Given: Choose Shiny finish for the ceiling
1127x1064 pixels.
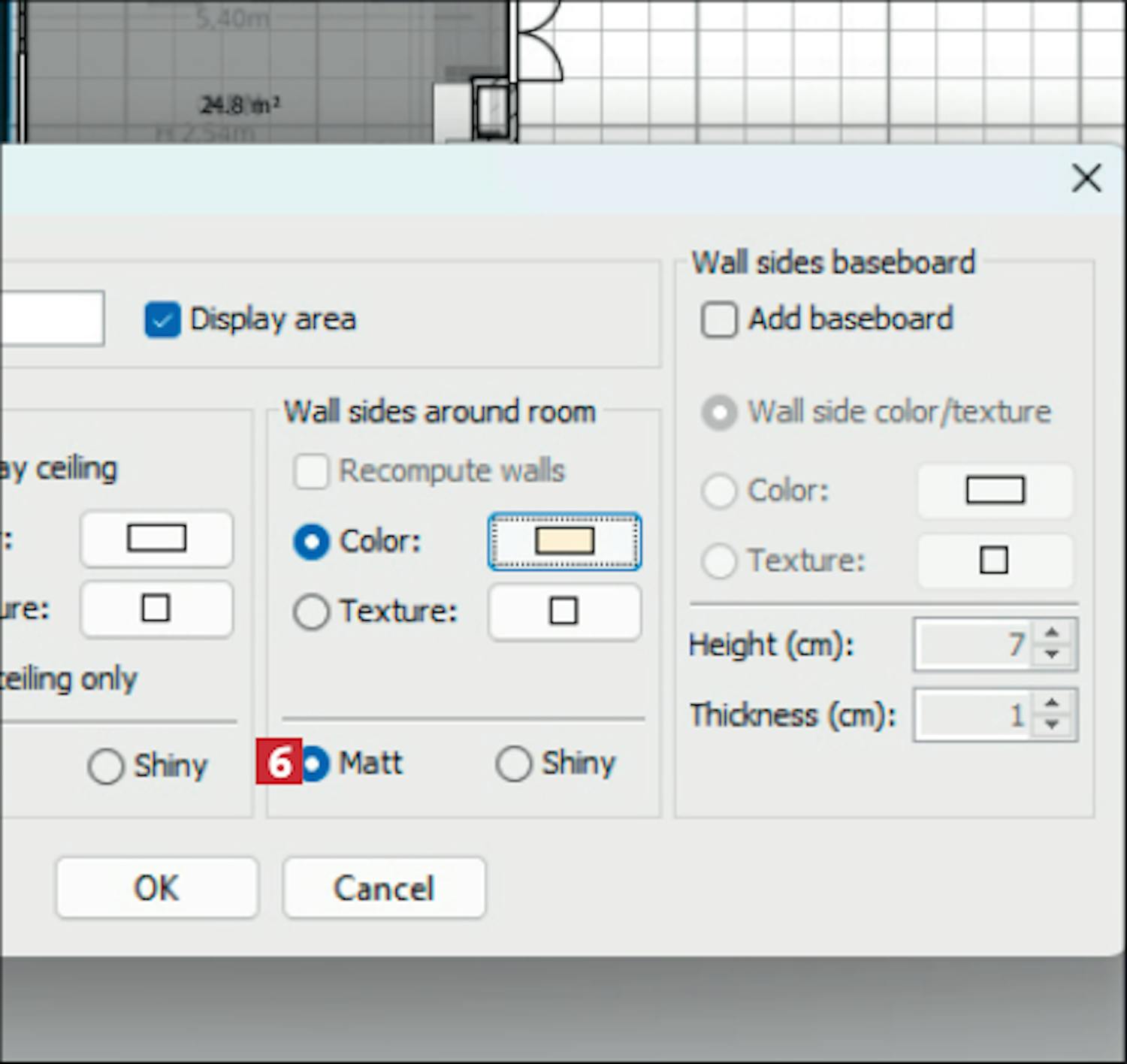Looking at the screenshot, I should coord(105,766).
